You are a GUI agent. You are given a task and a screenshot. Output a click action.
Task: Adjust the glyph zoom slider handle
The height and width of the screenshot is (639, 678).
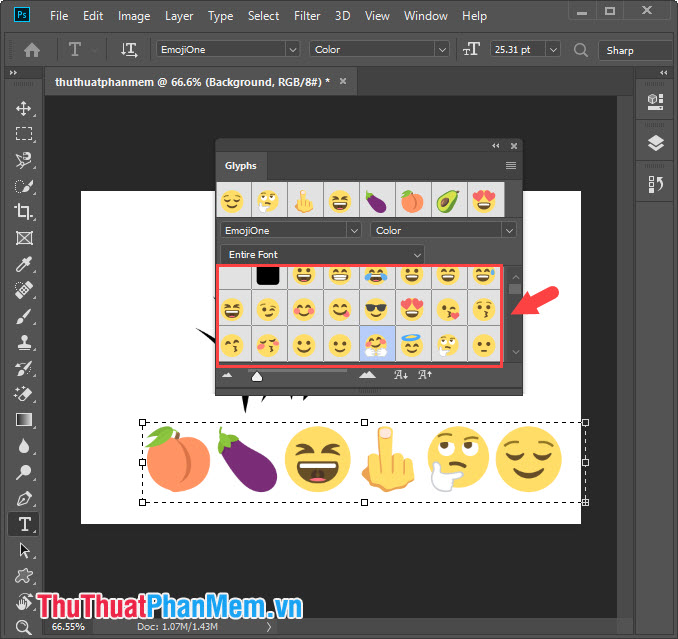point(257,377)
